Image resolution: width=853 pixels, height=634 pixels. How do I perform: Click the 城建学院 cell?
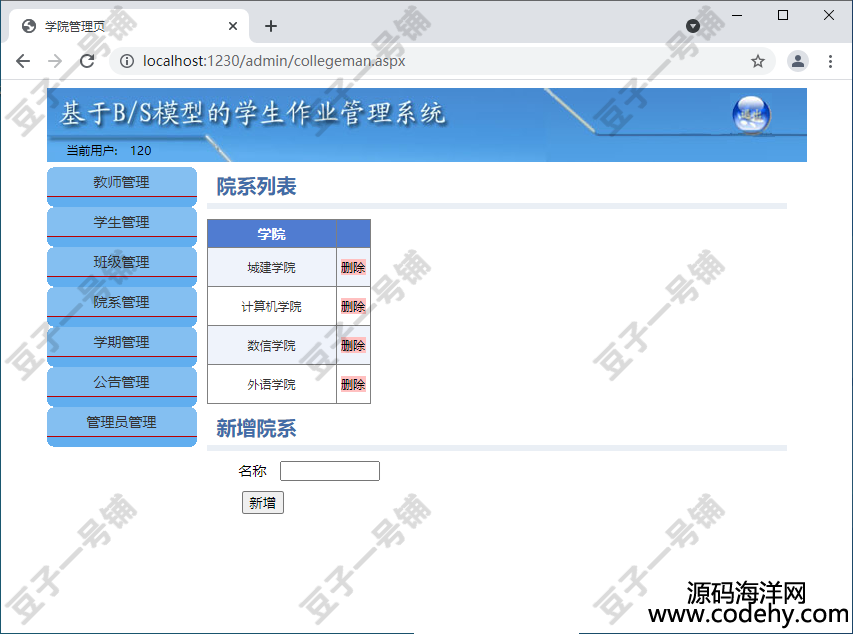(271, 267)
